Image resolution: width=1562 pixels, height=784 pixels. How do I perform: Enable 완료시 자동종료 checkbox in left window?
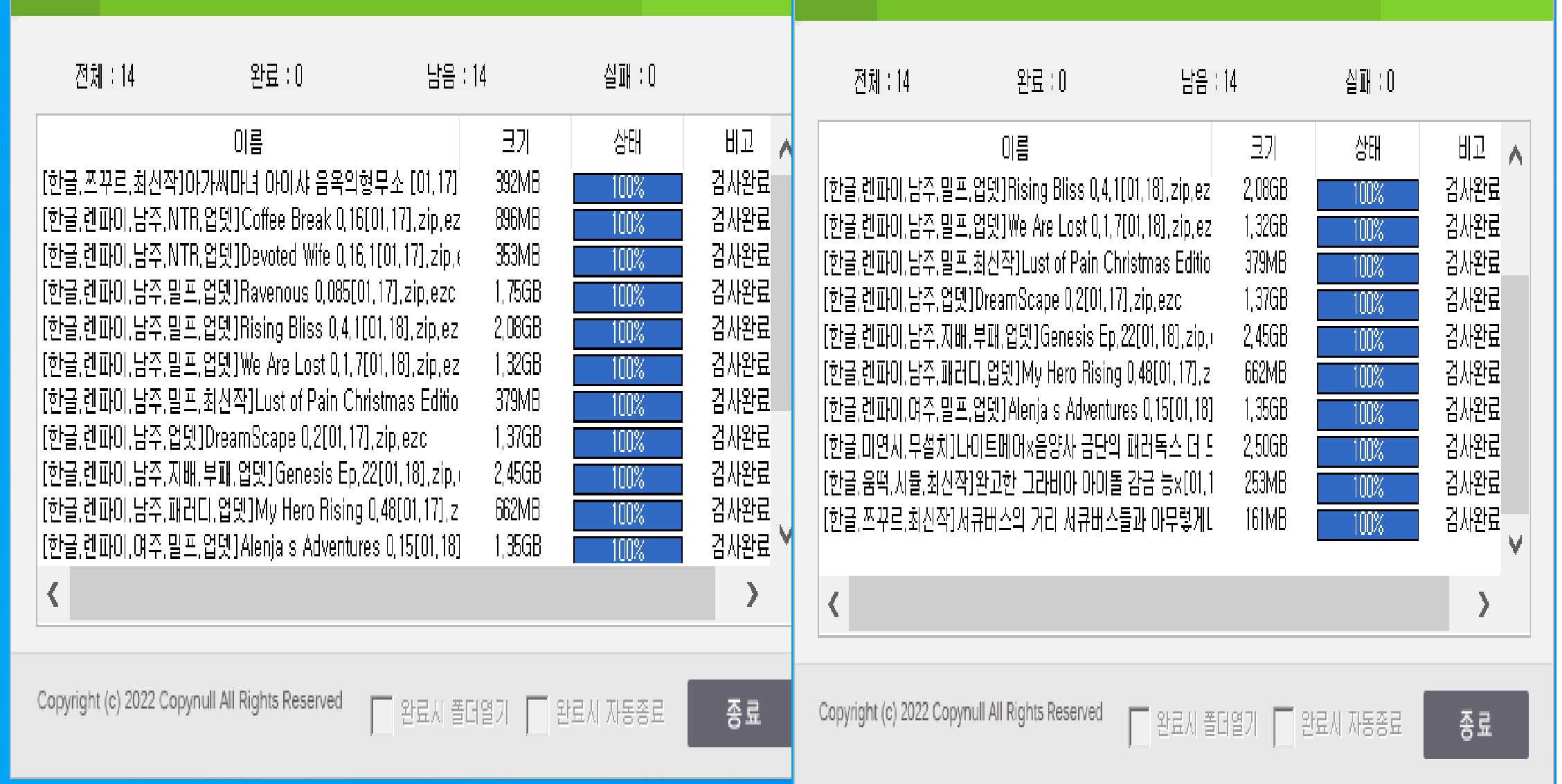(x=537, y=715)
